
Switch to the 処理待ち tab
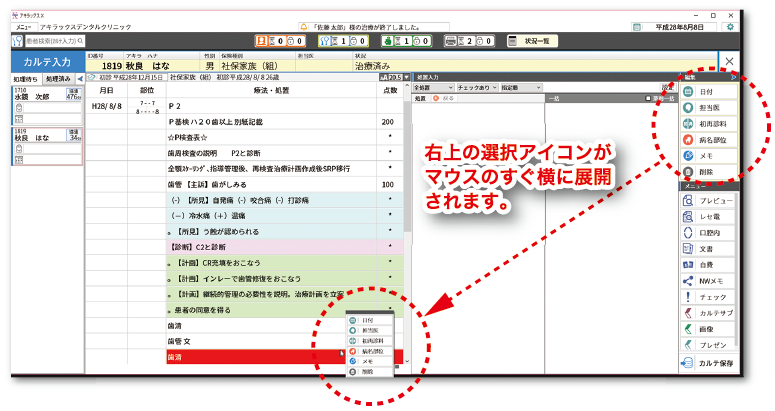pos(26,78)
